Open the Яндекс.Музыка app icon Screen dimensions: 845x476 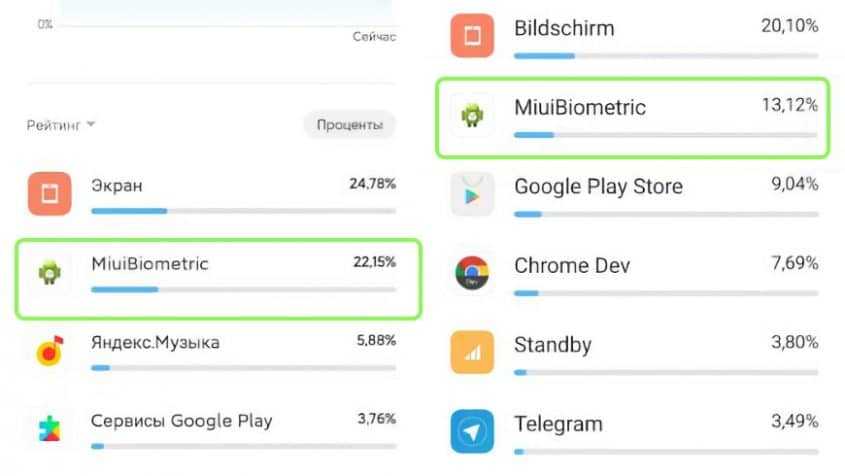(x=48, y=350)
